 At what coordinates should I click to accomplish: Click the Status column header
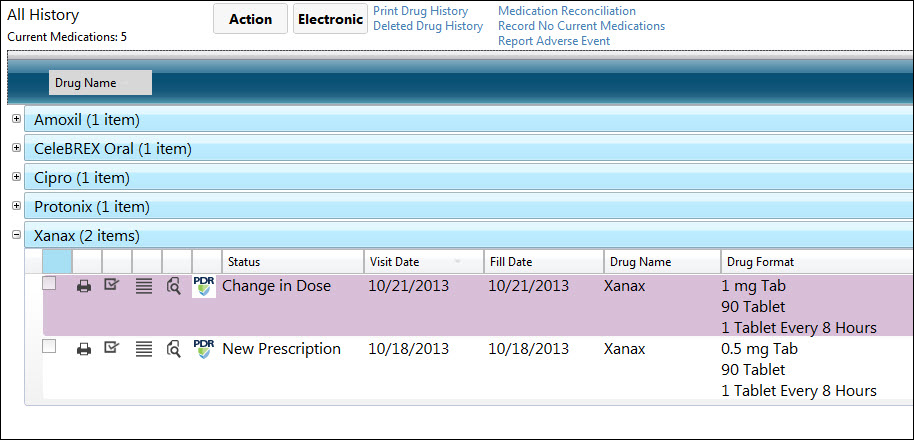[x=293, y=262]
